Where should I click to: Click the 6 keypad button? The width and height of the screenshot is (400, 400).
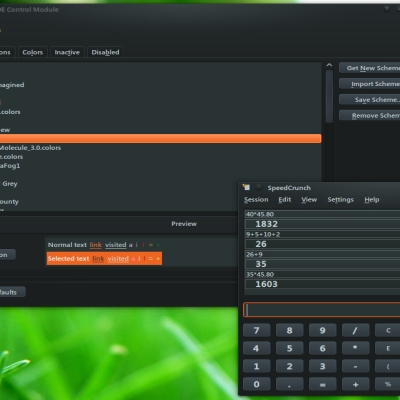pyautogui.click(x=322, y=348)
